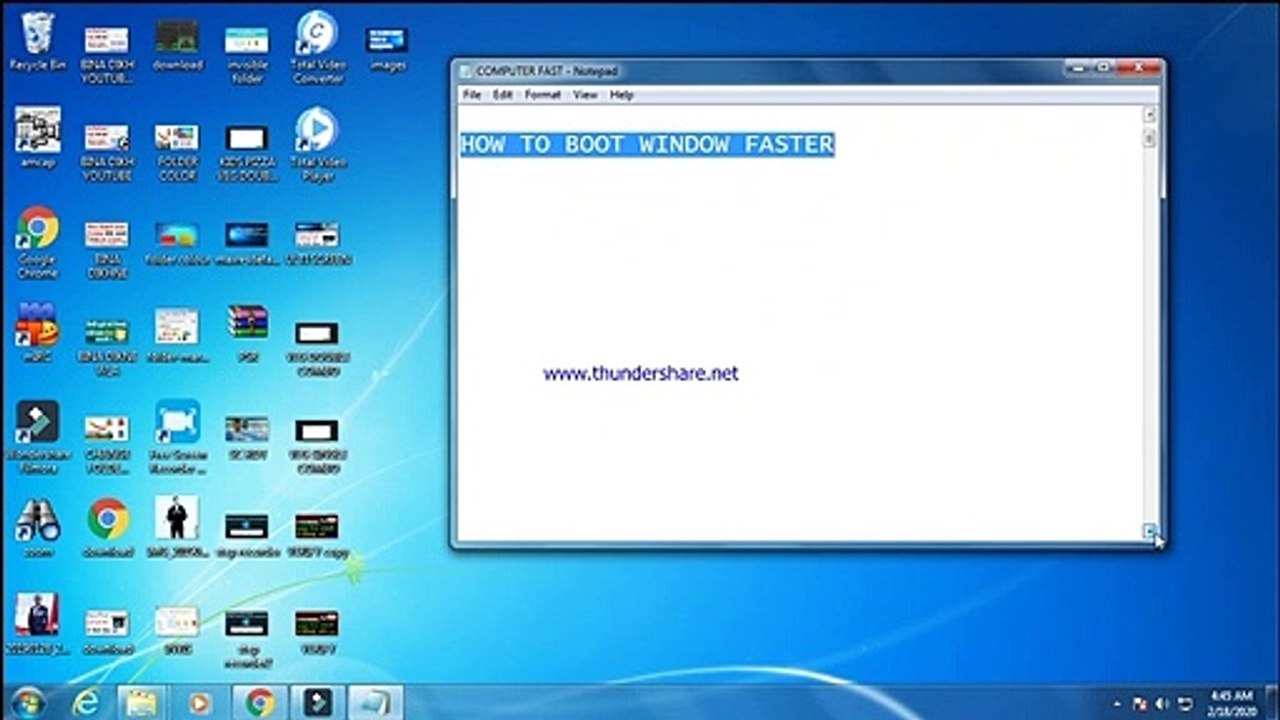Click the Windows Start button
The height and width of the screenshot is (720, 1280).
28,702
